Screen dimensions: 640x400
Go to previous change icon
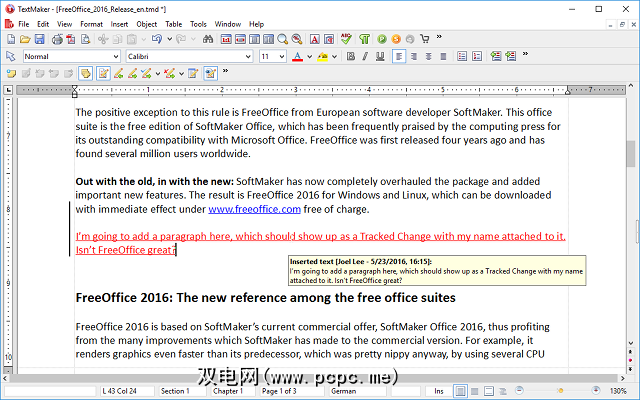coord(118,73)
